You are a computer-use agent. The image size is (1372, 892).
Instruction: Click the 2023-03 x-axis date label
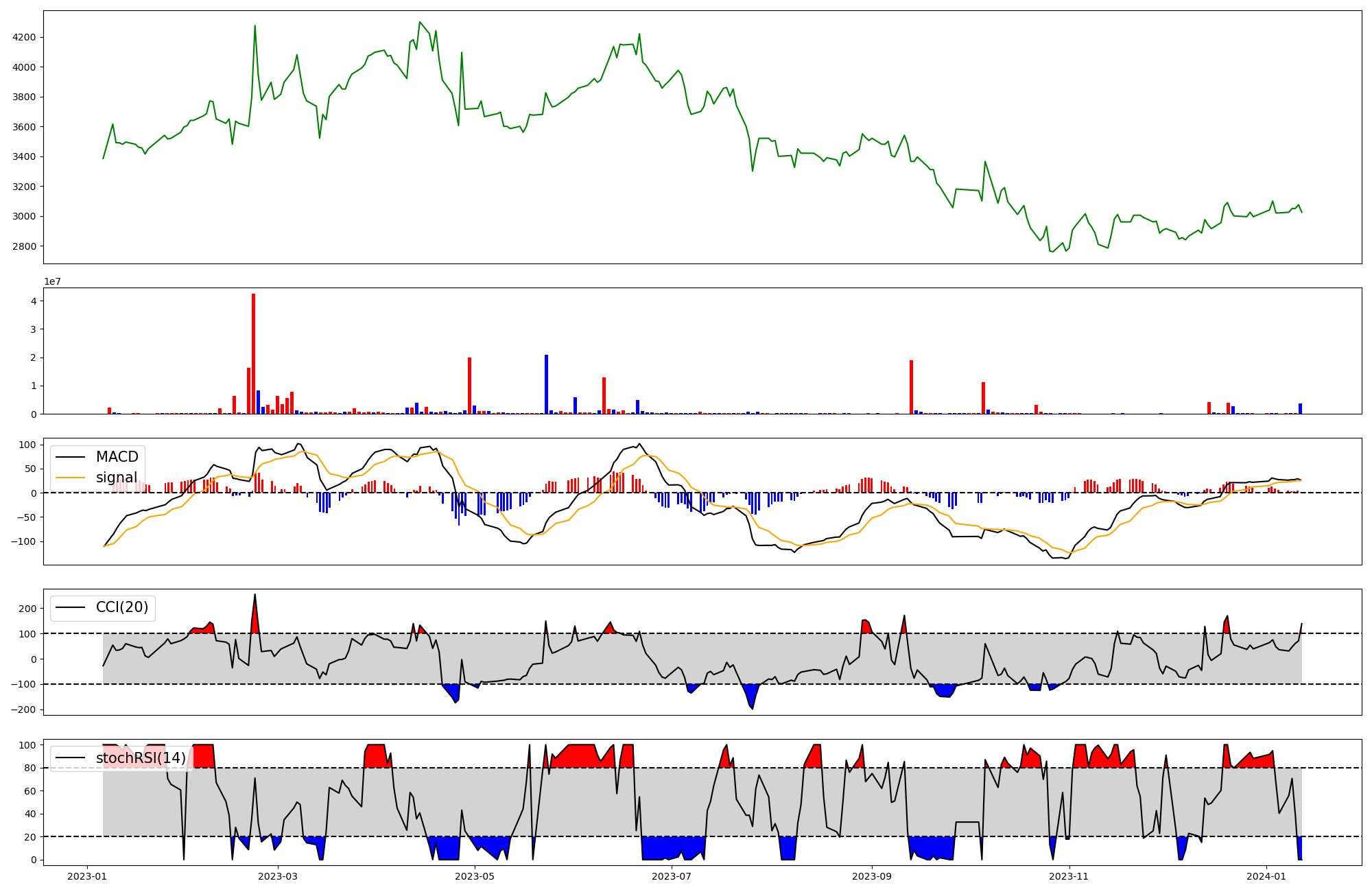pyautogui.click(x=279, y=876)
